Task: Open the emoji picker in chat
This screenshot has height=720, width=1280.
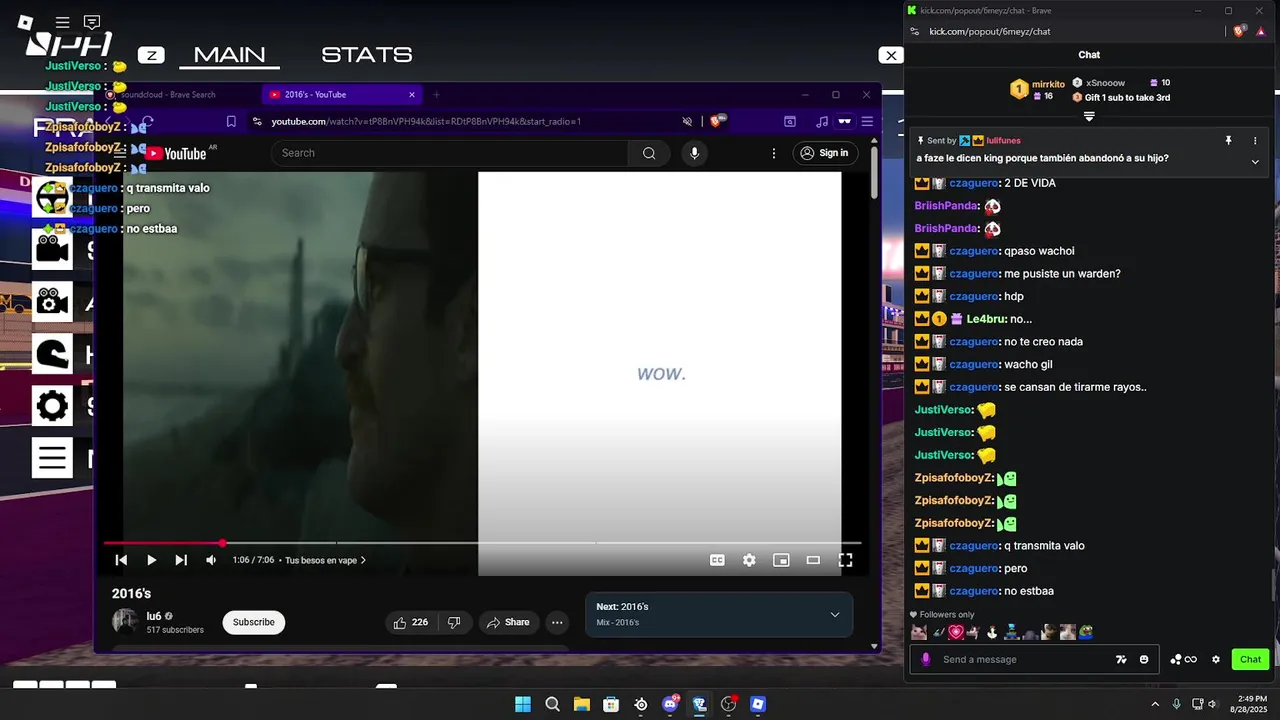Action: coord(1144,659)
